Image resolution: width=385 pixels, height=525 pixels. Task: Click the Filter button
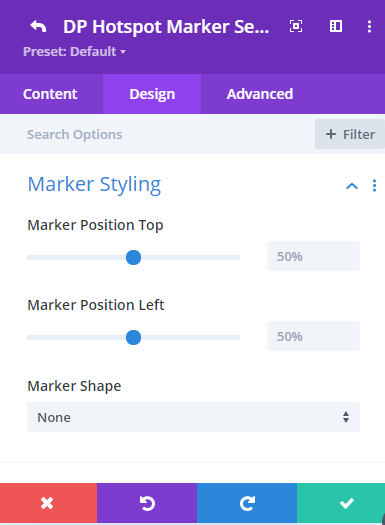pos(350,134)
